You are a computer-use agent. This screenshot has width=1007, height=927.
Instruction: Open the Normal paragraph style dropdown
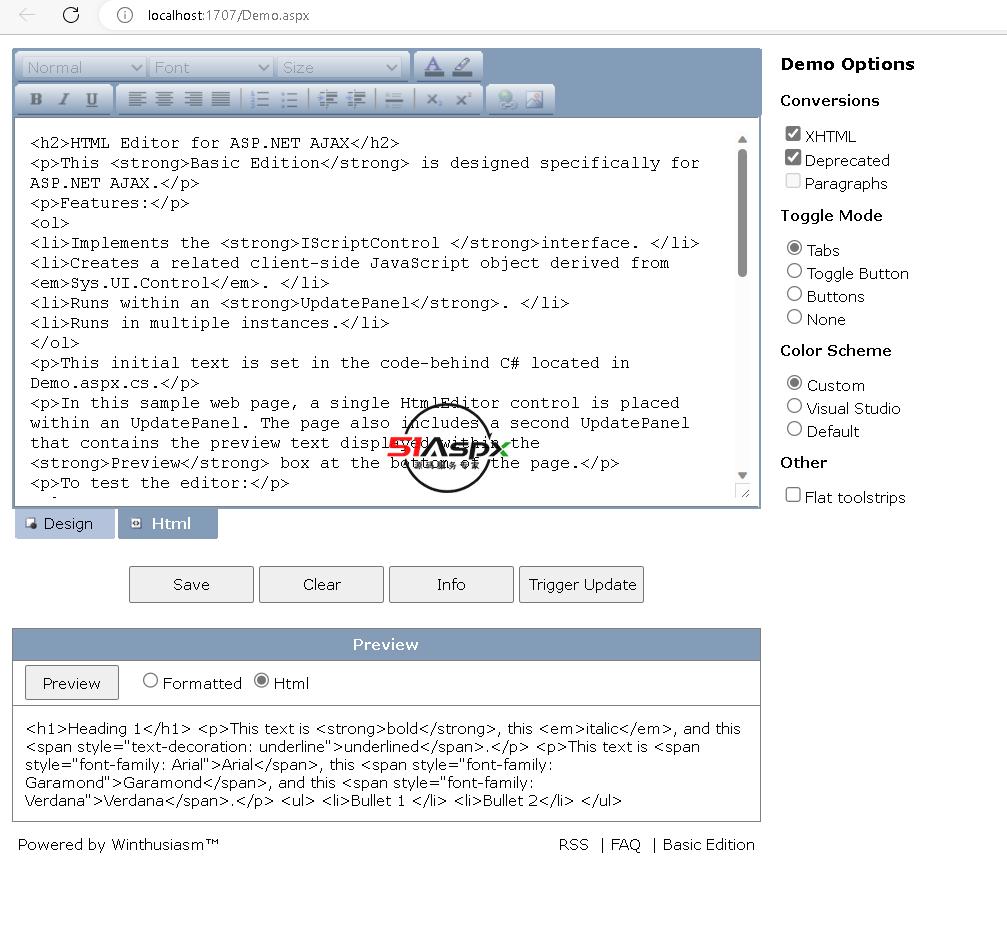point(83,67)
